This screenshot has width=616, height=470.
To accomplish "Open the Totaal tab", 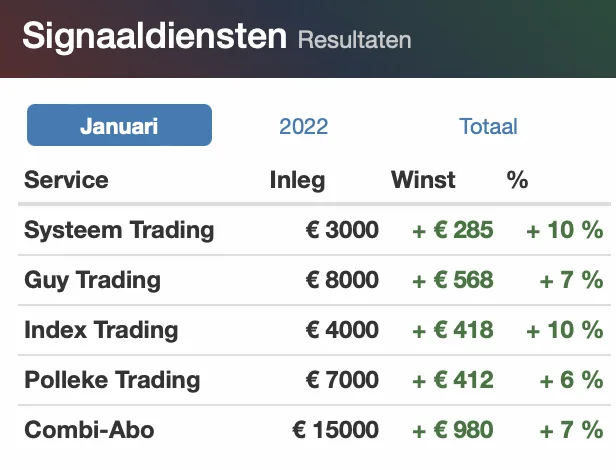I will click(x=488, y=127).
